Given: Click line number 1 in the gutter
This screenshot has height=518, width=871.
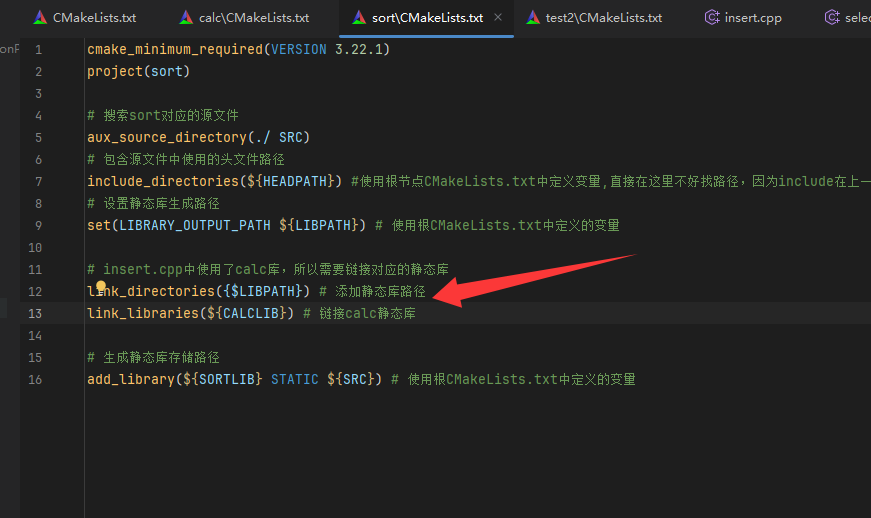Looking at the screenshot, I should click(x=38, y=50).
